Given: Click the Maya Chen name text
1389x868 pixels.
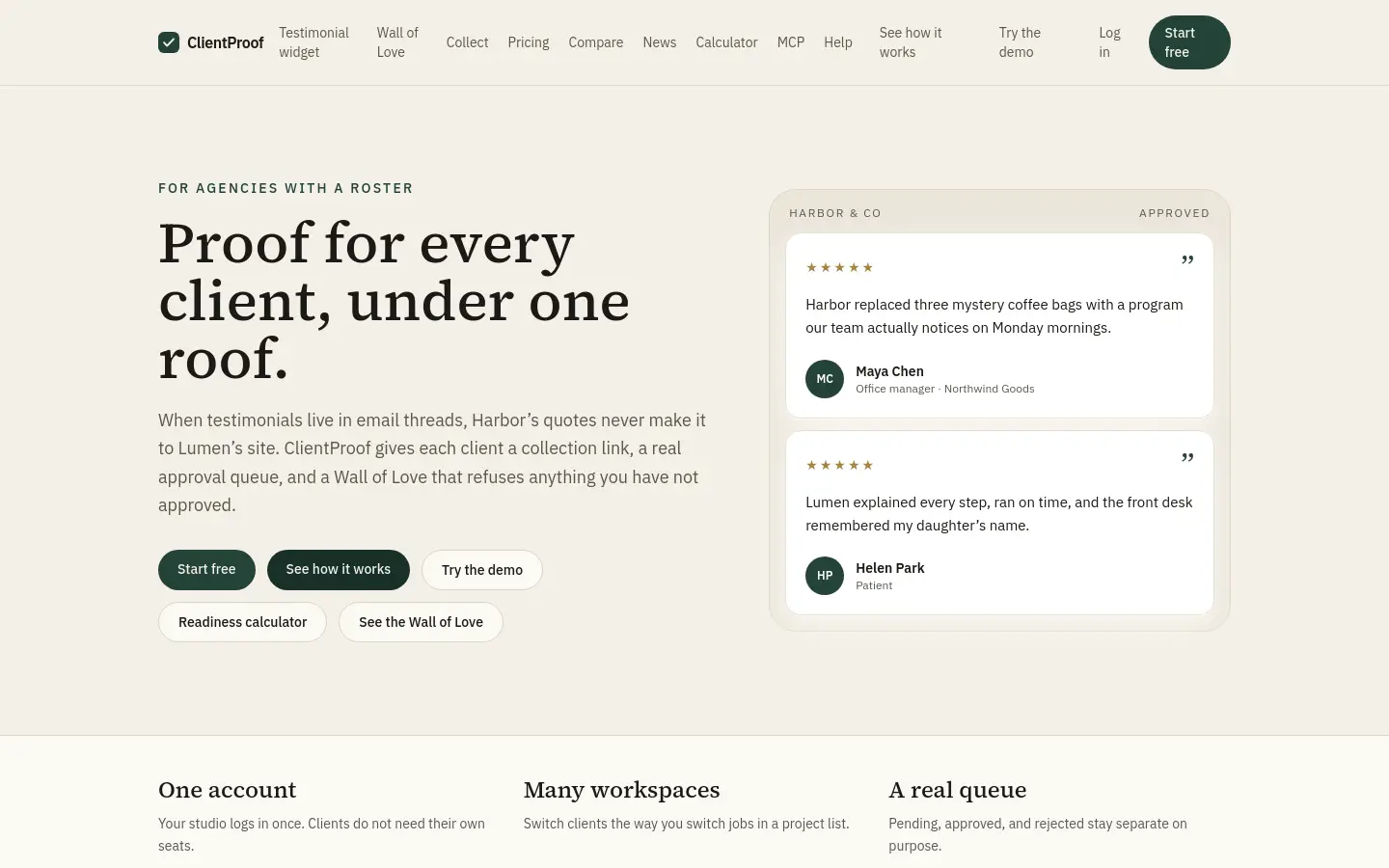Looking at the screenshot, I should 889,371.
